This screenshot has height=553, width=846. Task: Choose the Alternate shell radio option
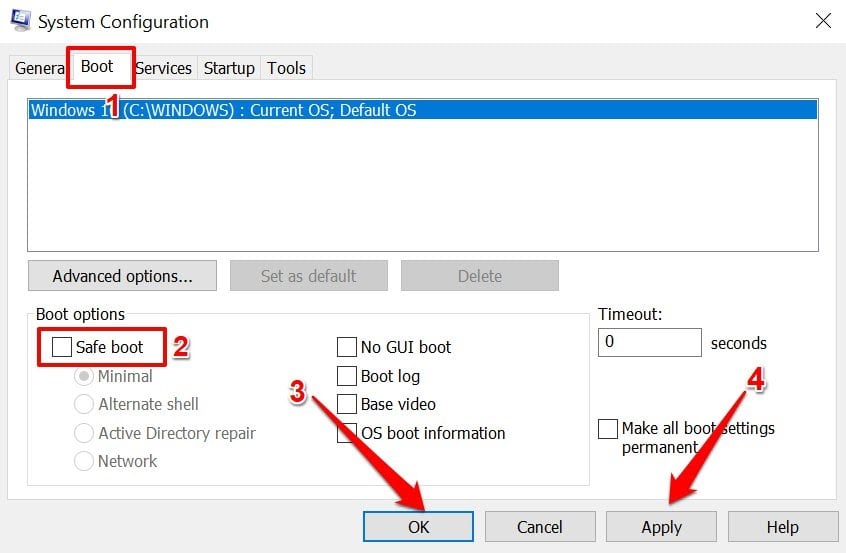tap(84, 404)
